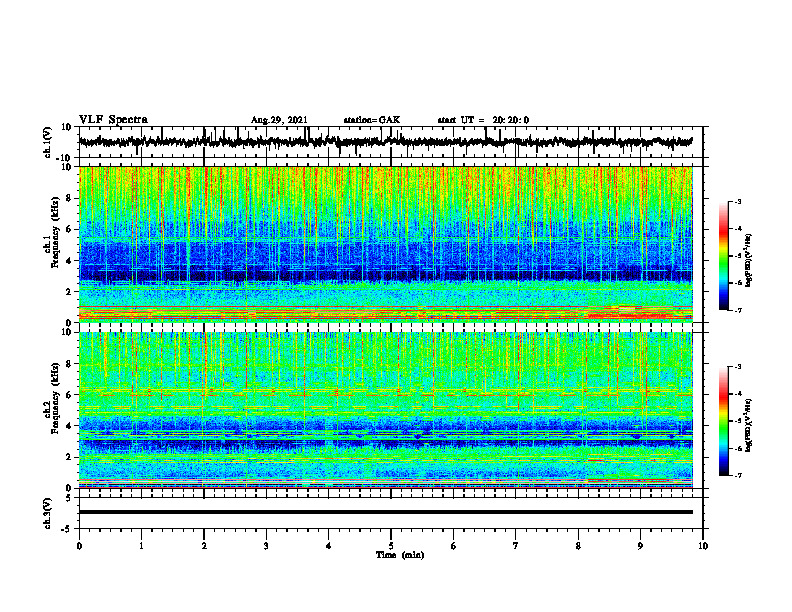Click the "Time (min)" axis label
Viewport: 792px width, 612px height.
click(x=400, y=555)
